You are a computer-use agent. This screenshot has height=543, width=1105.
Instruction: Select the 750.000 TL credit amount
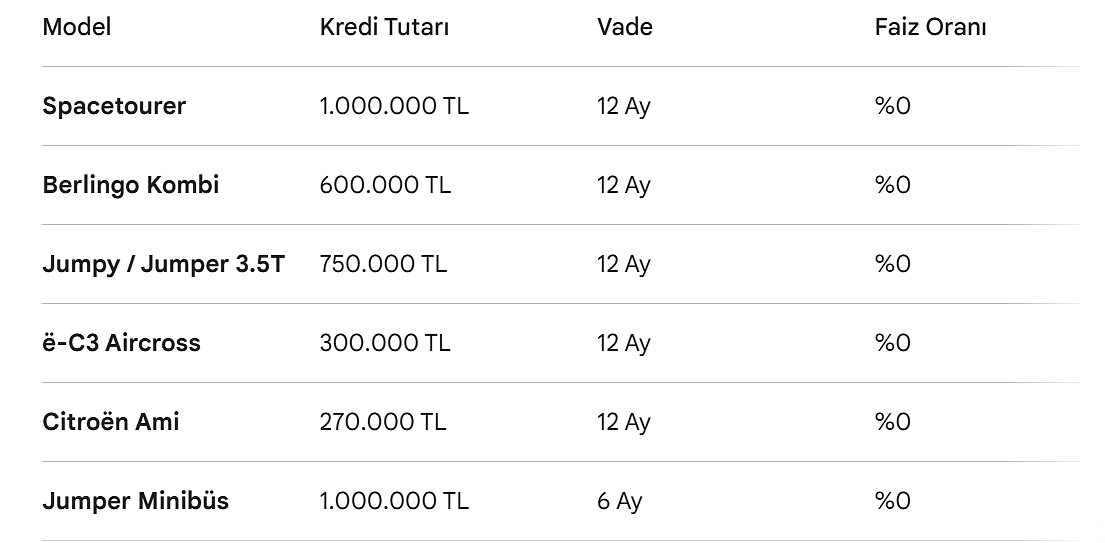point(385,264)
